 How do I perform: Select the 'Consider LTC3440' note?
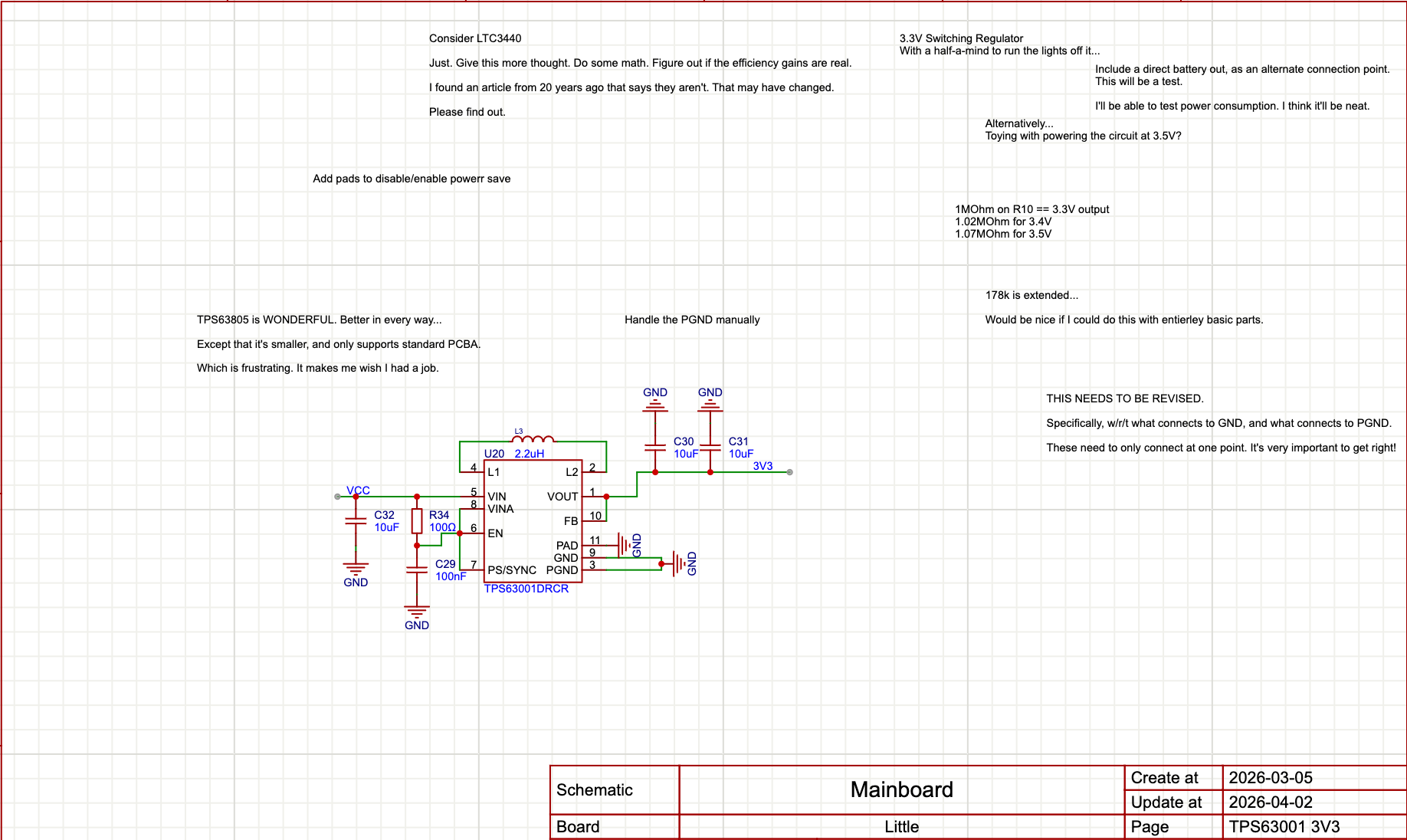click(475, 38)
